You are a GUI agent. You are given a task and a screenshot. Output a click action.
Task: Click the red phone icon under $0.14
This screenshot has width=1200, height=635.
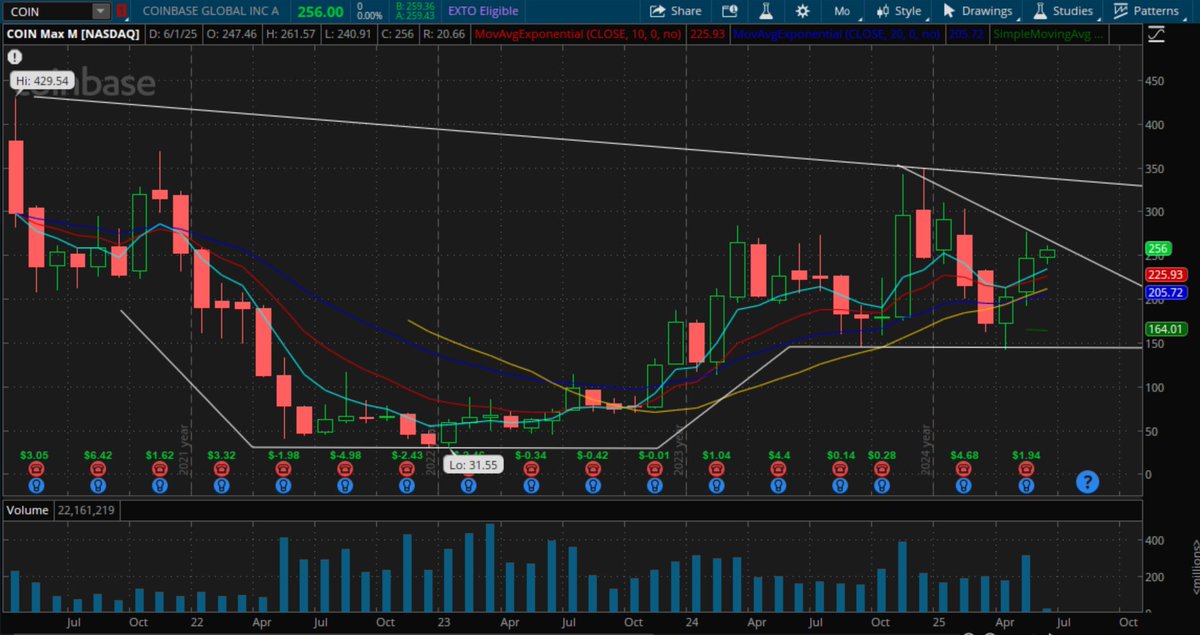[x=841, y=468]
